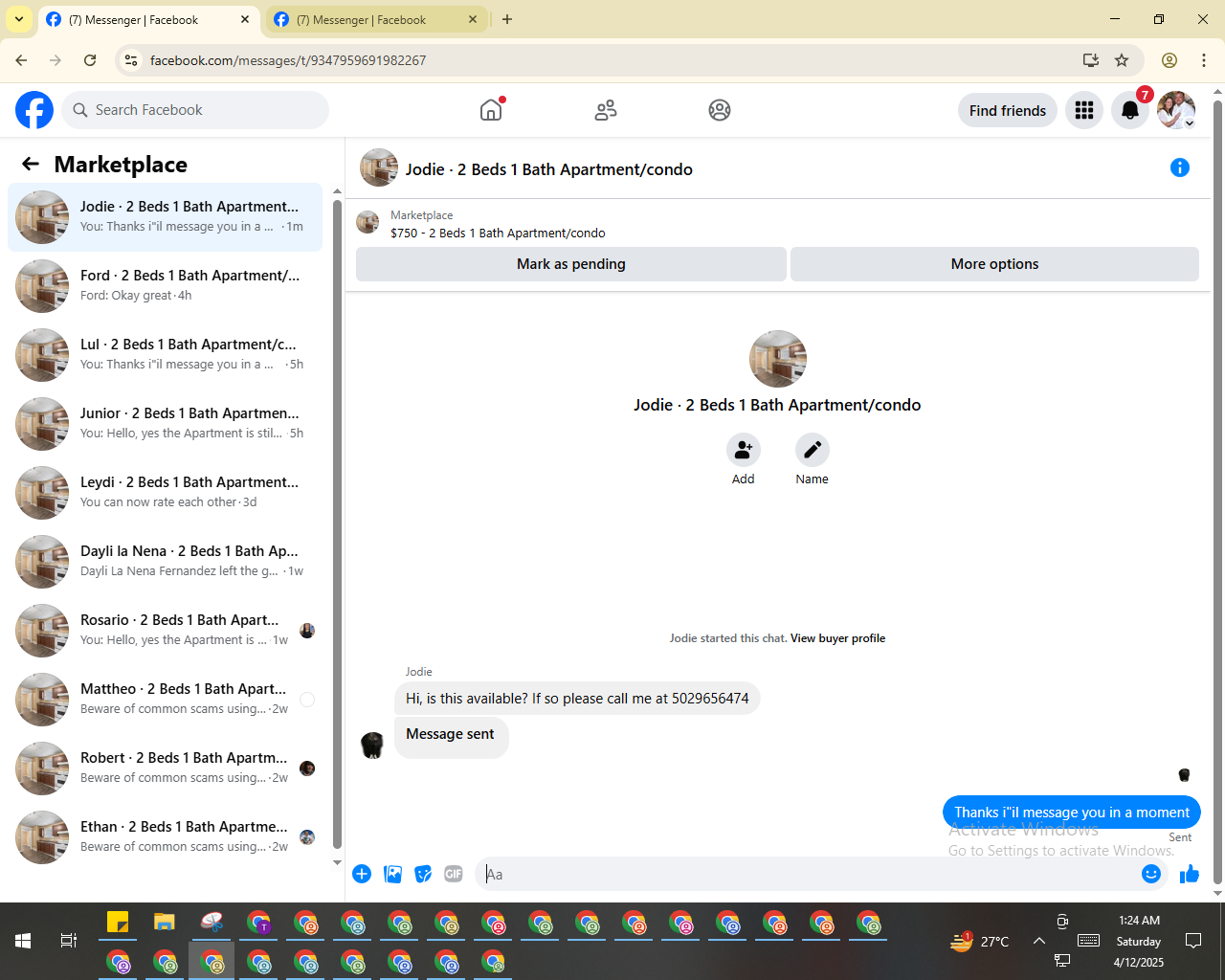Open the Chrome profile icon
Image resolution: width=1225 pixels, height=980 pixels.
(1169, 60)
